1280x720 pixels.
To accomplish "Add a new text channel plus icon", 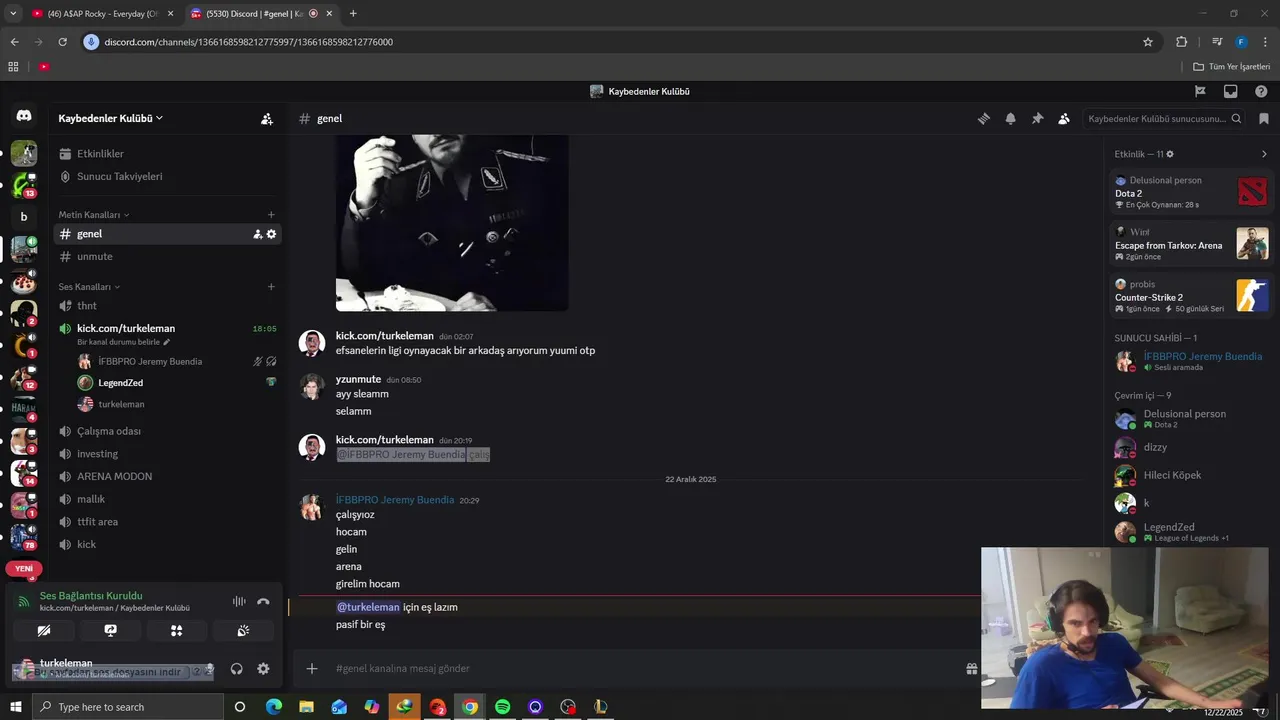I will (x=271, y=215).
